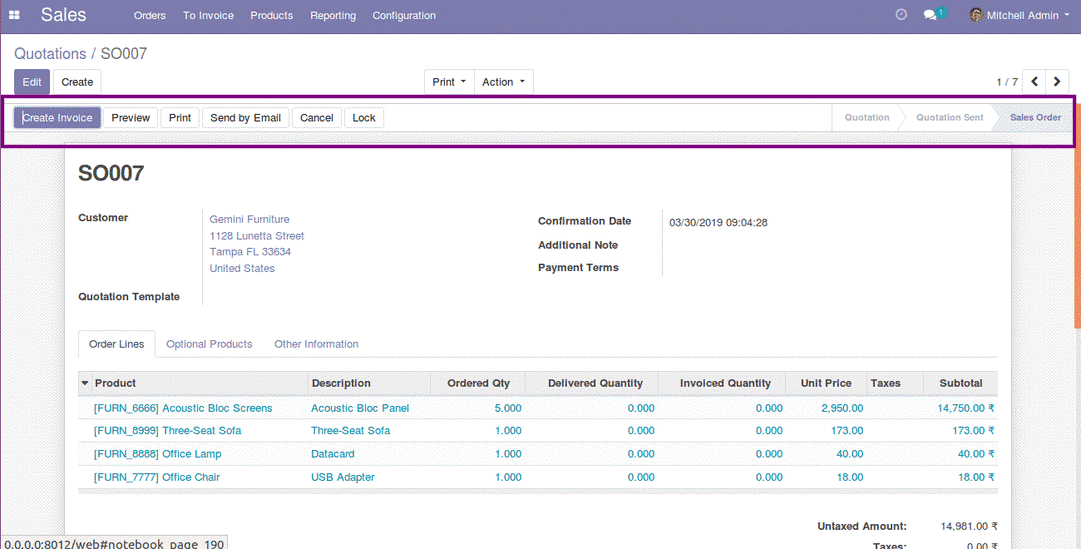Screen dimensions: 1081x549
Task: Open [FURN_8888] Office Lamp product
Action: click(x=158, y=454)
